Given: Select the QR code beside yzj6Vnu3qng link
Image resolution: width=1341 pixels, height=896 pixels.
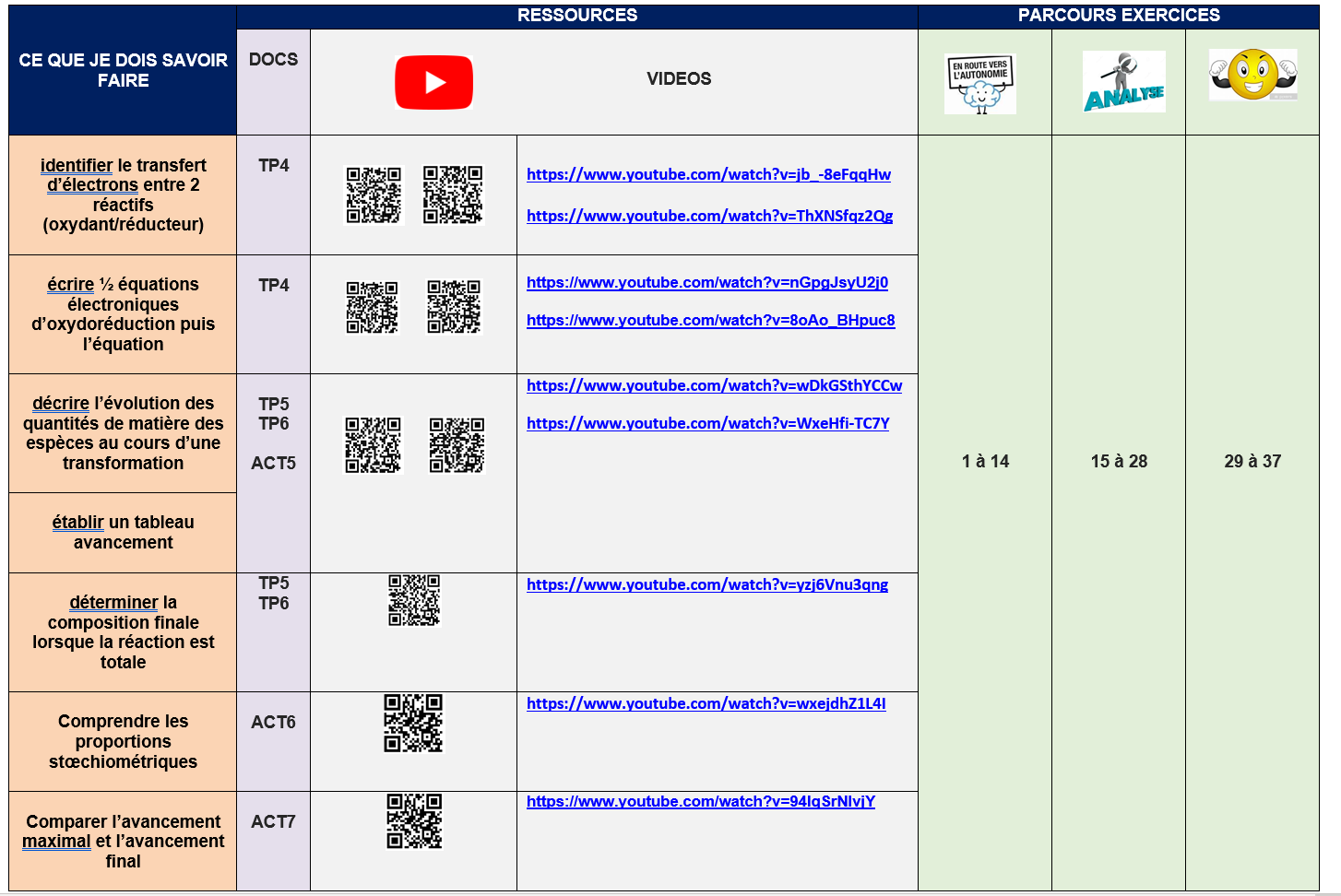Looking at the screenshot, I should click(x=414, y=600).
